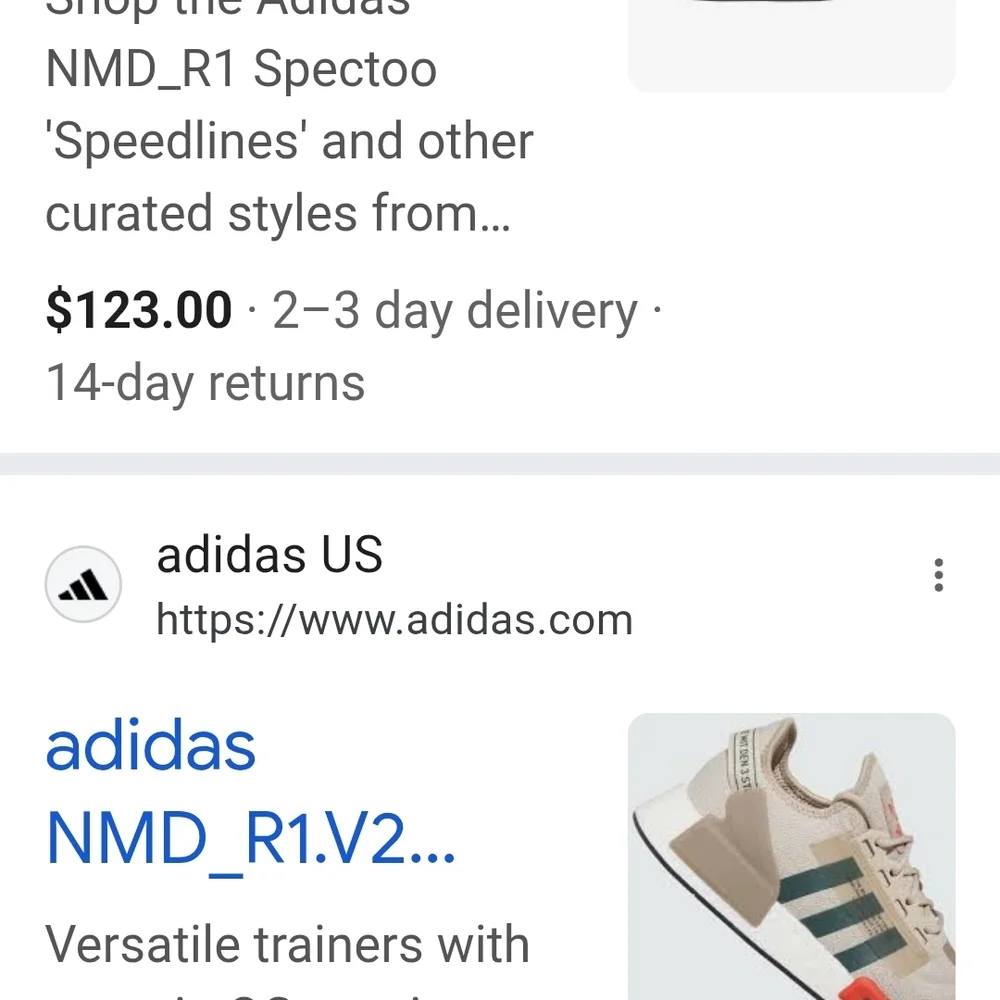The width and height of the screenshot is (1000, 1000).
Task: Select the adidas US site name
Action: [268, 555]
